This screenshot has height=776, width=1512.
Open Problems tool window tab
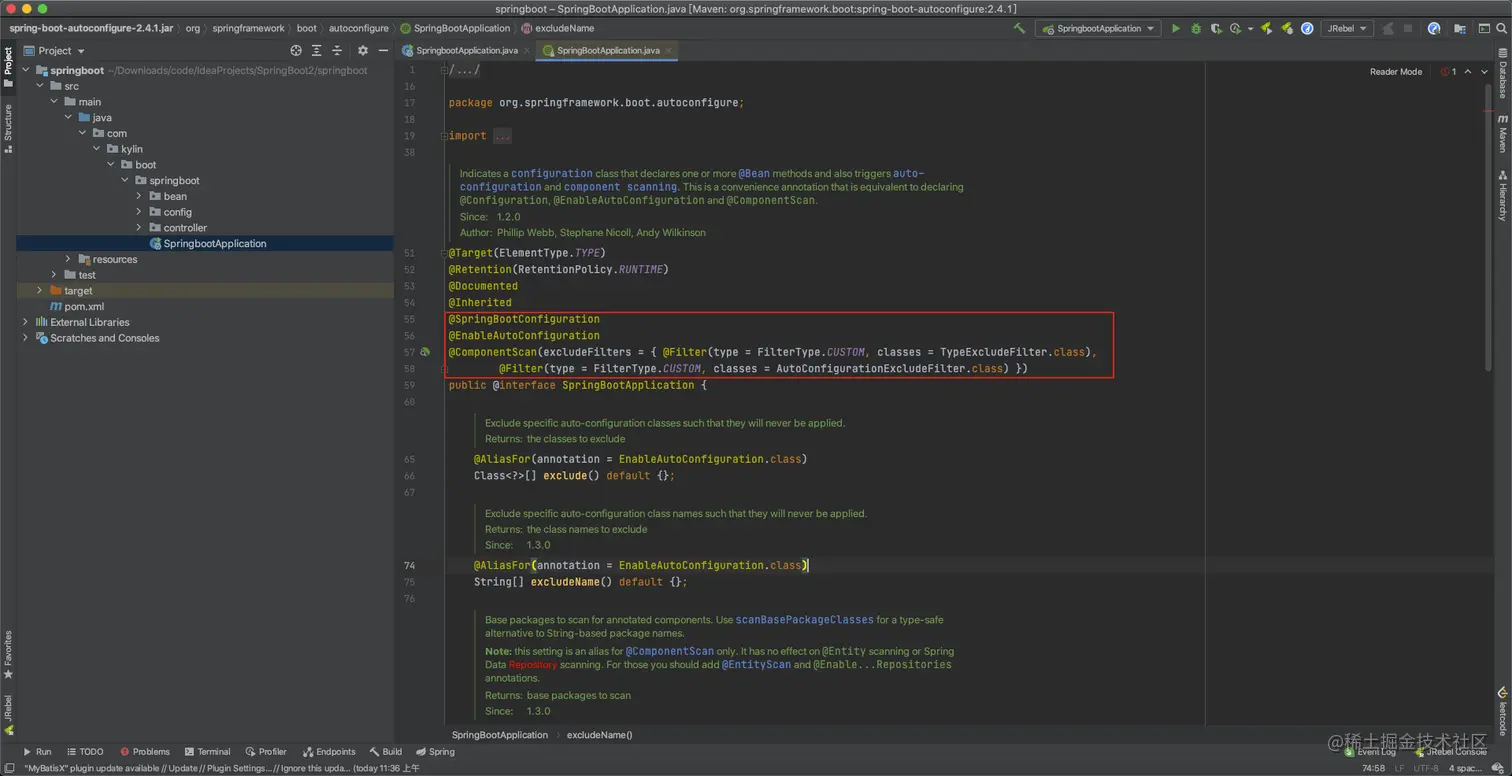[x=145, y=752]
